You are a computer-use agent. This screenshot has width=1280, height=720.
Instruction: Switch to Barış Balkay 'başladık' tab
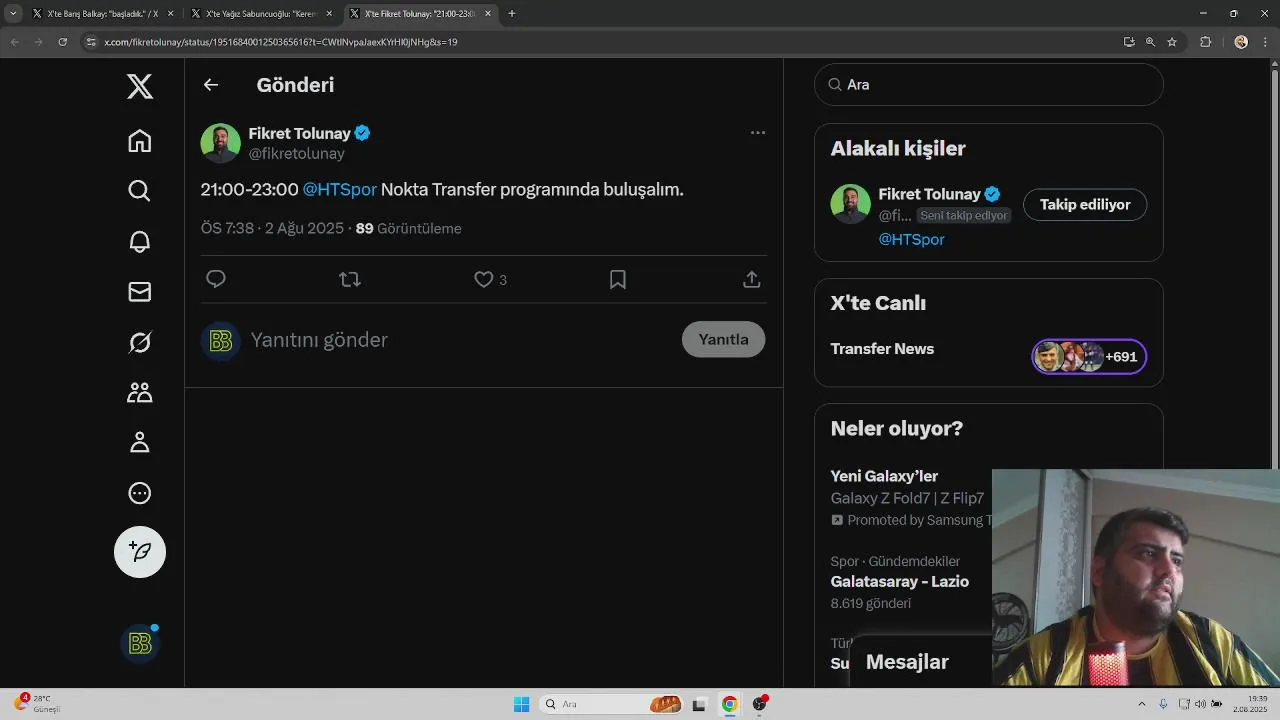click(x=96, y=14)
